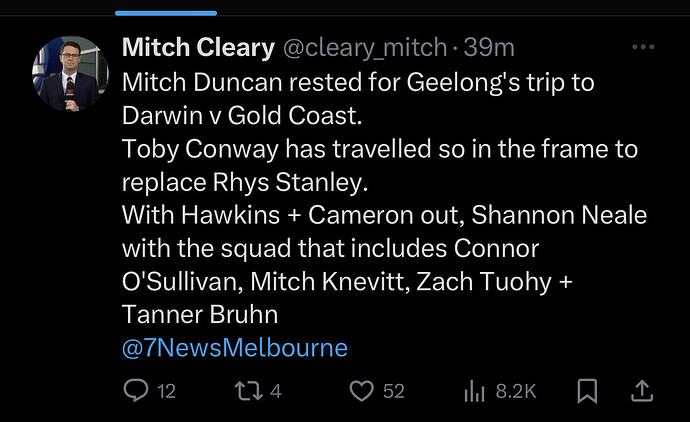Viewport: 690px width, 422px height.
Task: Click the repost count 4
Action: (x=276, y=391)
